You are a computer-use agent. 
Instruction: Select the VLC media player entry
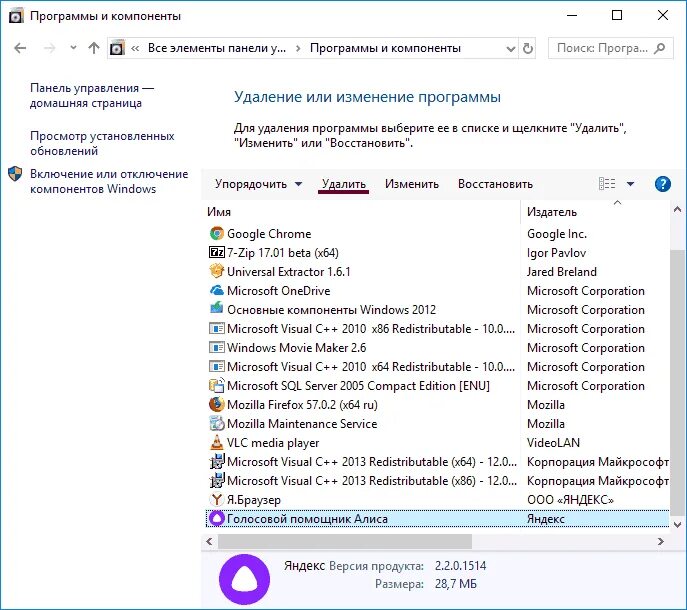273,442
